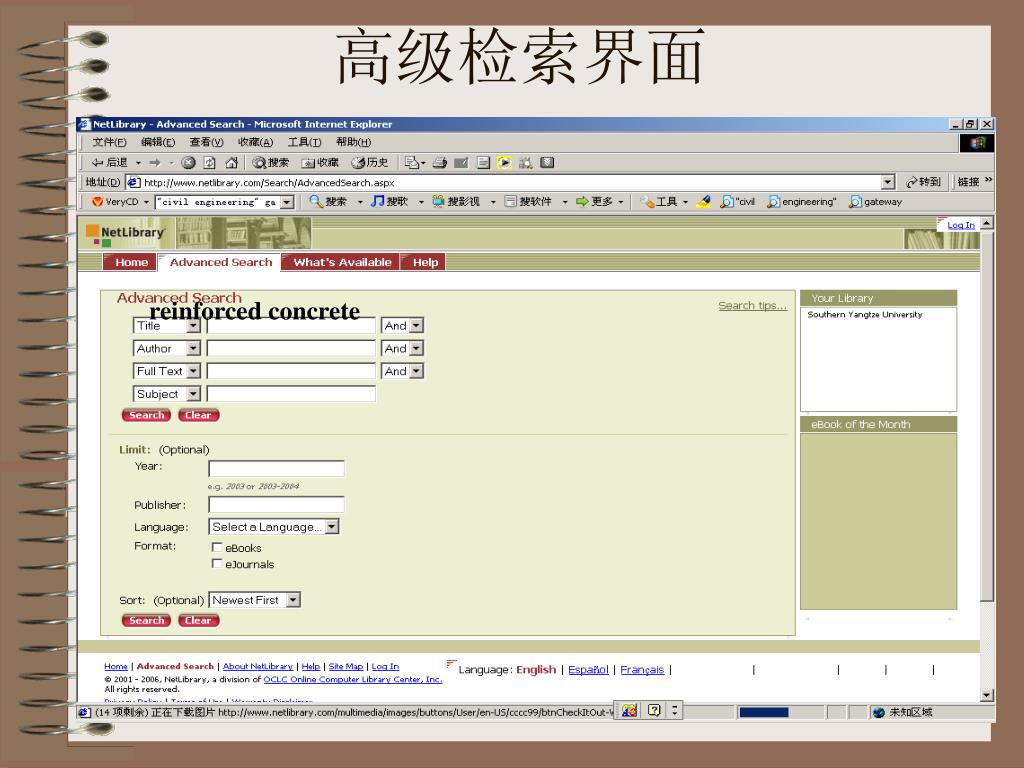1024x768 pixels.
Task: Click the "civil" keyword find button
Action: pos(737,202)
